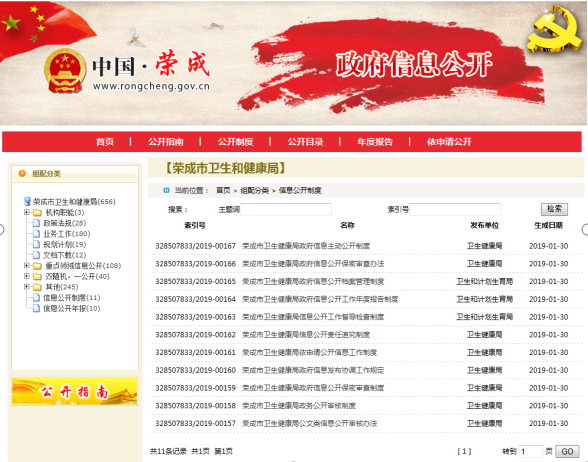Expand the 其他(245) tree node
Viewport: 588px width, 462px height.
point(27,287)
